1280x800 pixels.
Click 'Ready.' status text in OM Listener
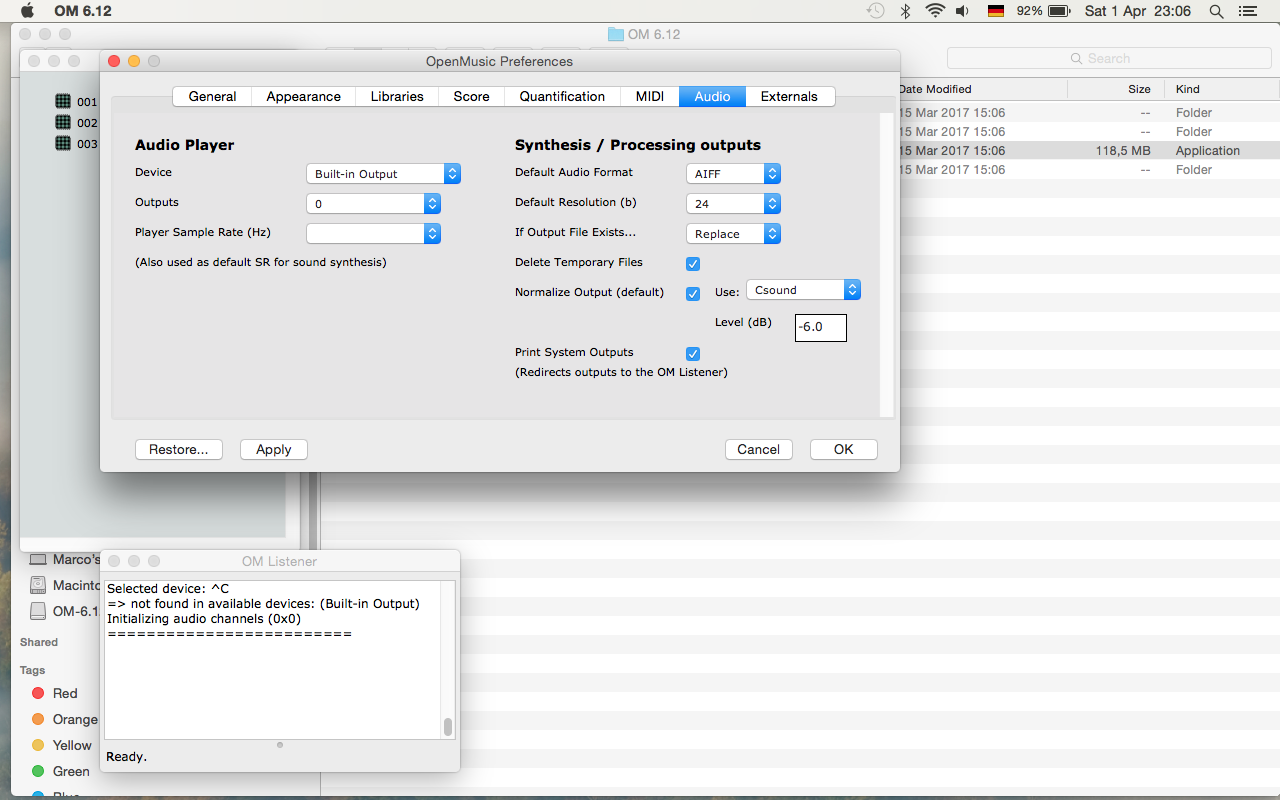click(127, 756)
